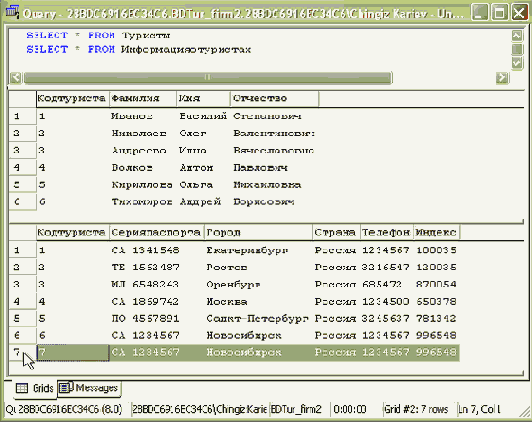Click the document icon on Messages tab
The width and height of the screenshot is (532, 422).
coord(65,387)
